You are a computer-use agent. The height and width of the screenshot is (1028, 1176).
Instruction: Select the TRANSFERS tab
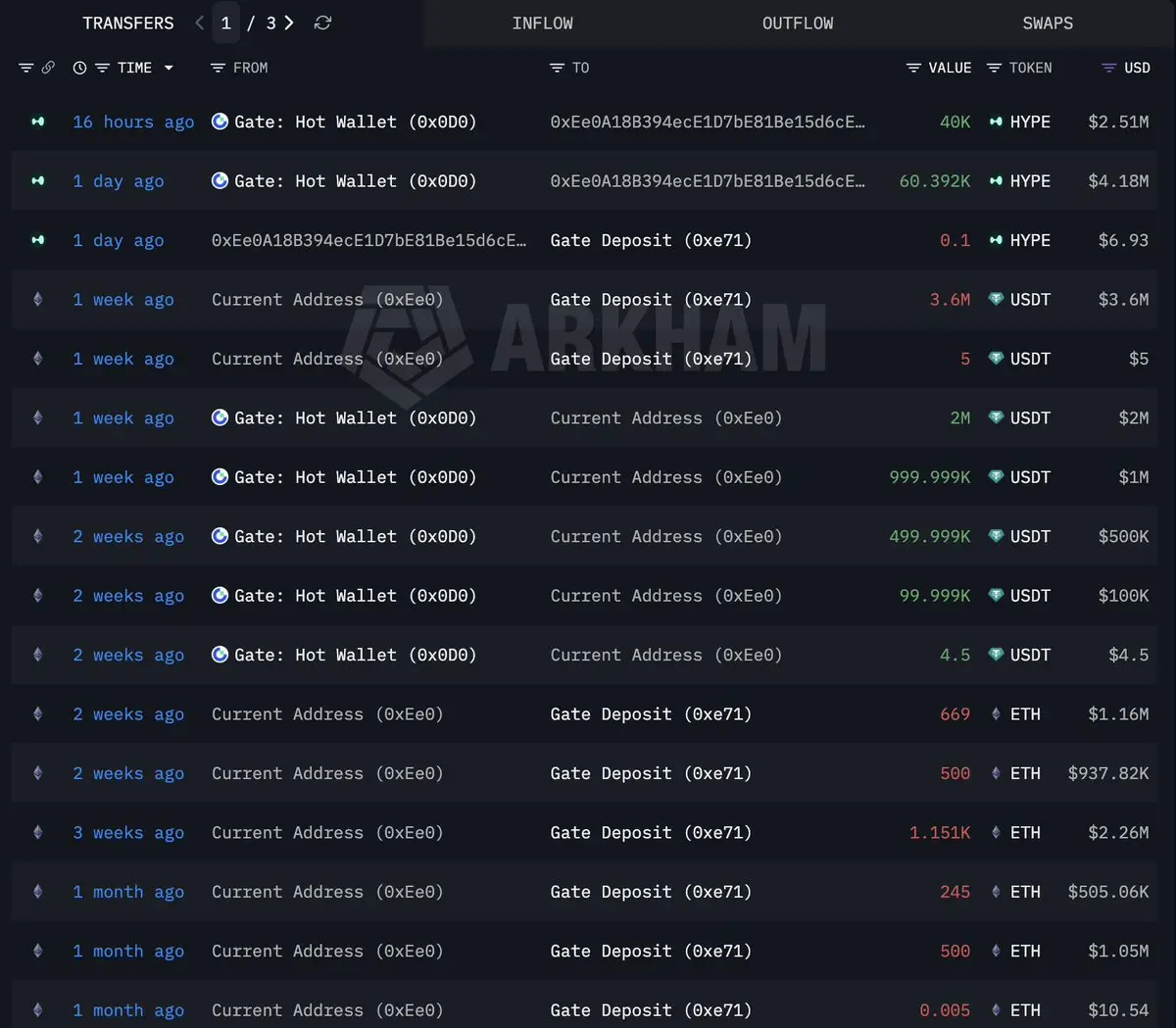[127, 23]
